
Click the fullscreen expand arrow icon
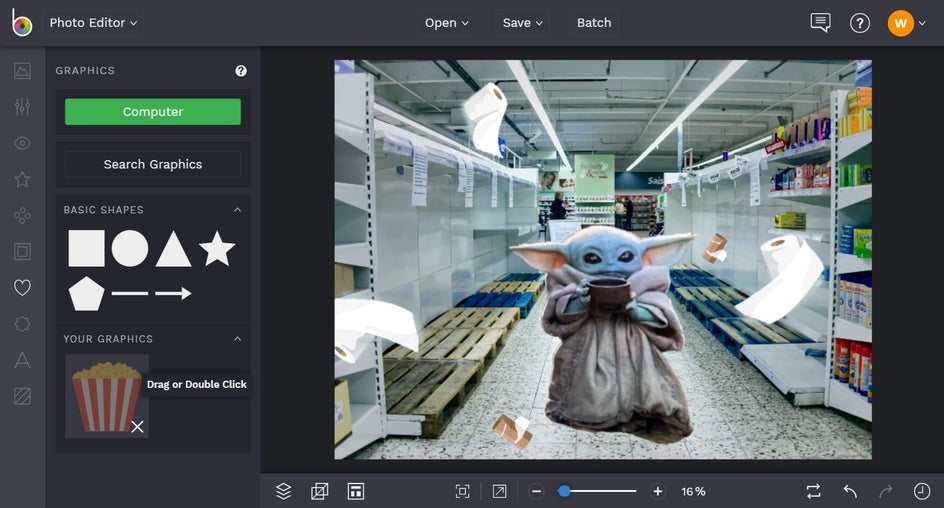pos(499,492)
